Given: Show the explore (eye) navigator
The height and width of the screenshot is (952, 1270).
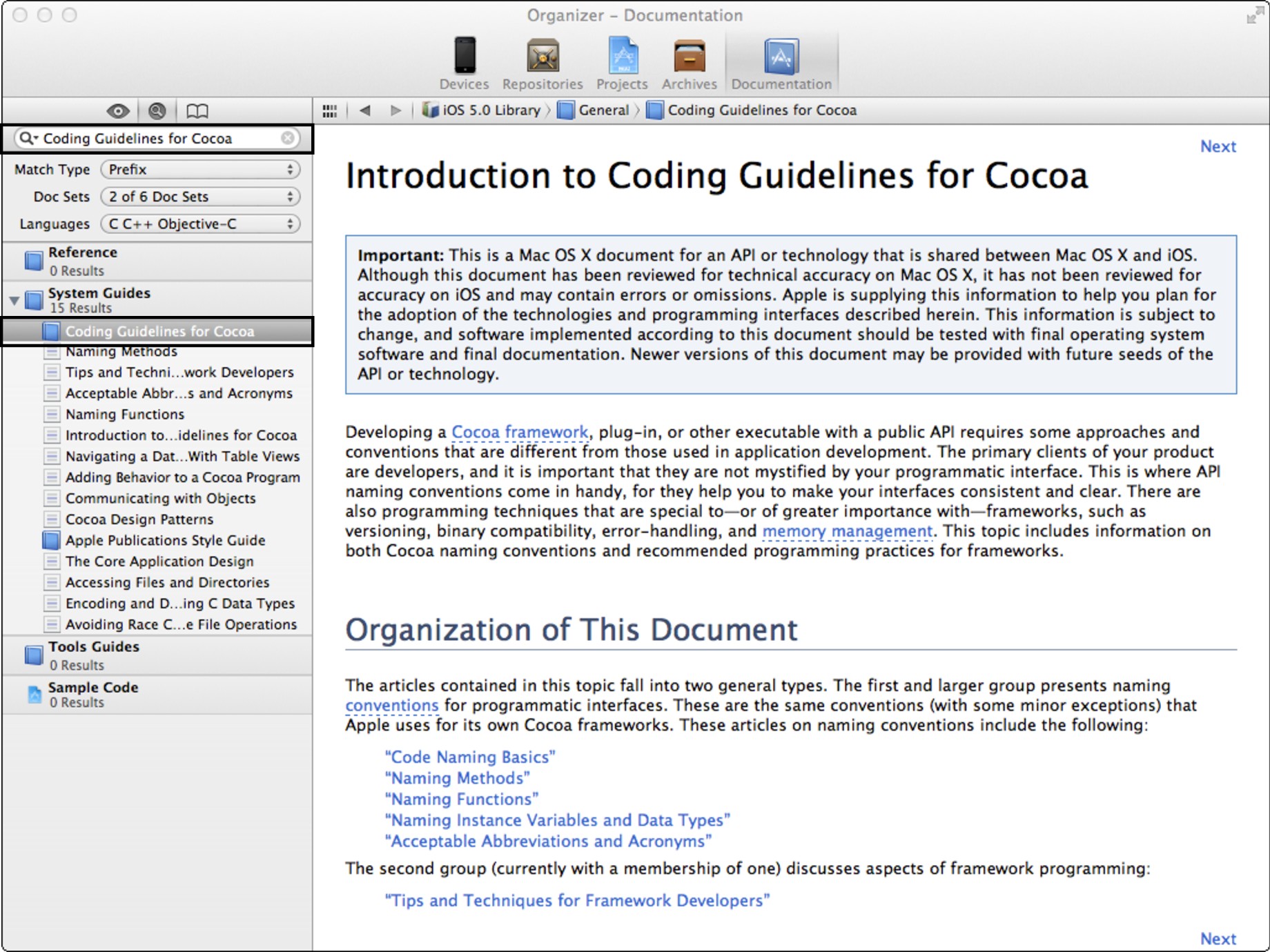Looking at the screenshot, I should pos(118,110).
